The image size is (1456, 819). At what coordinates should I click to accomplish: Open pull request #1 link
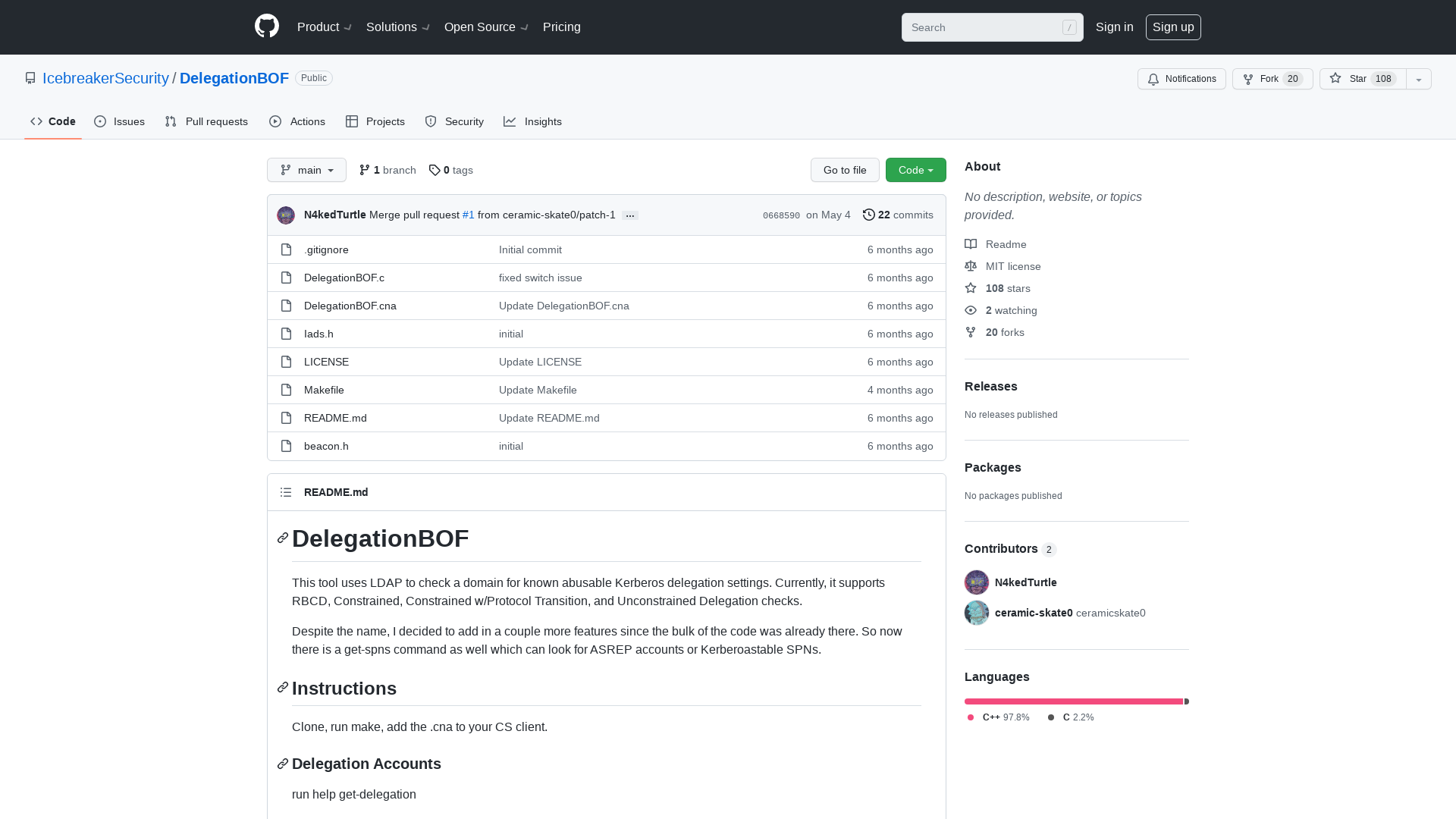click(x=469, y=215)
